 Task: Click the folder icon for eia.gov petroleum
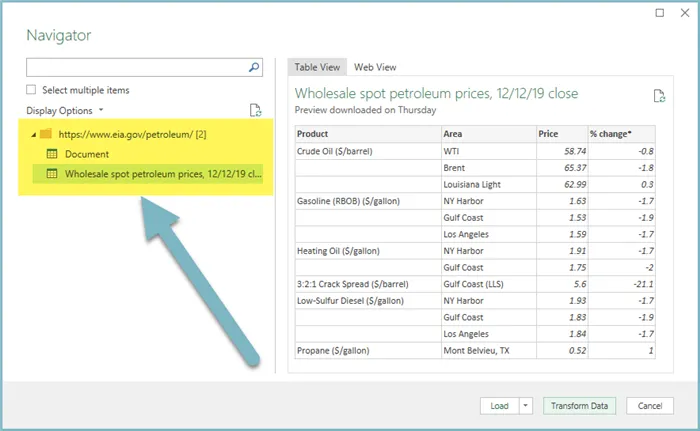tap(46, 133)
